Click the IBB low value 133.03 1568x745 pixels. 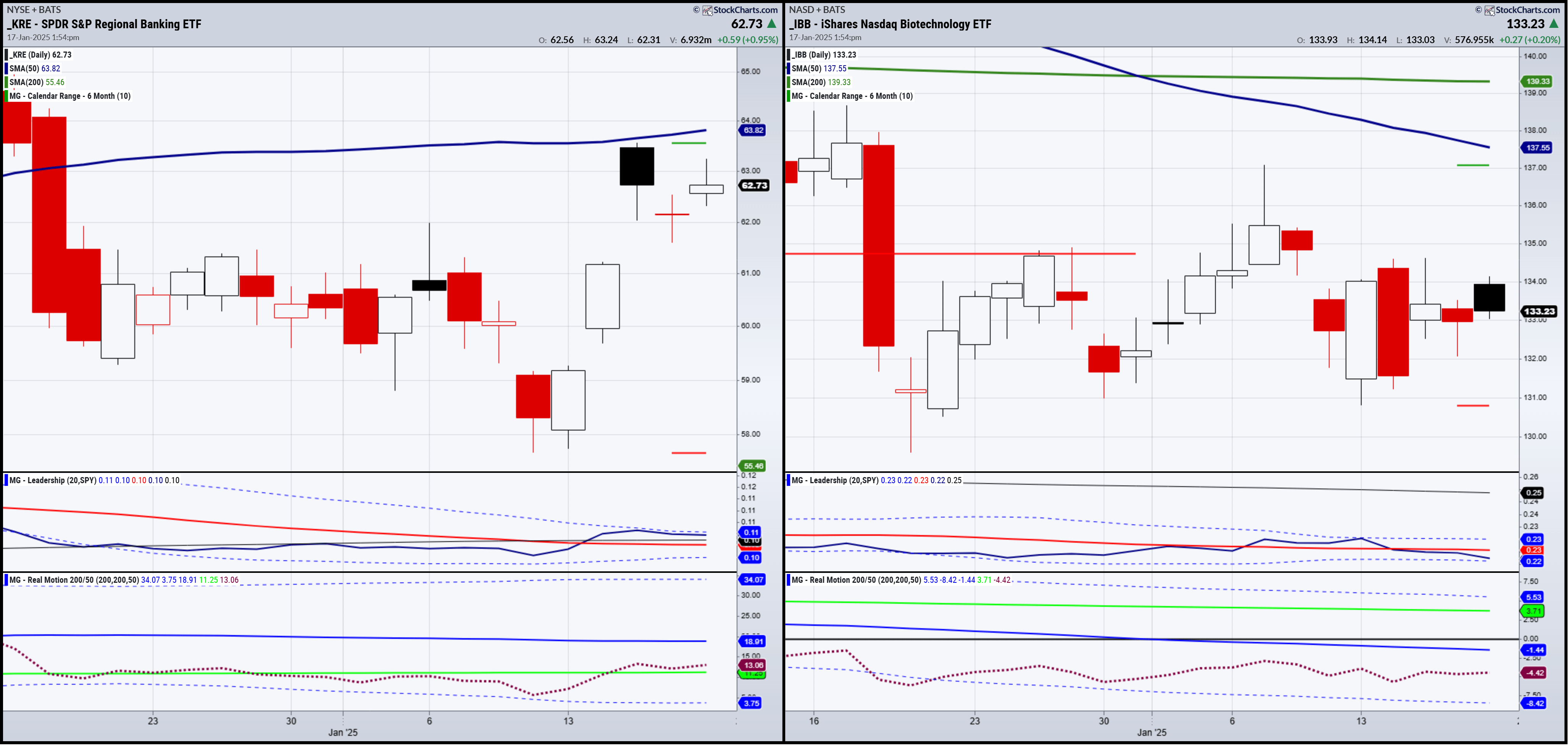coord(1421,40)
